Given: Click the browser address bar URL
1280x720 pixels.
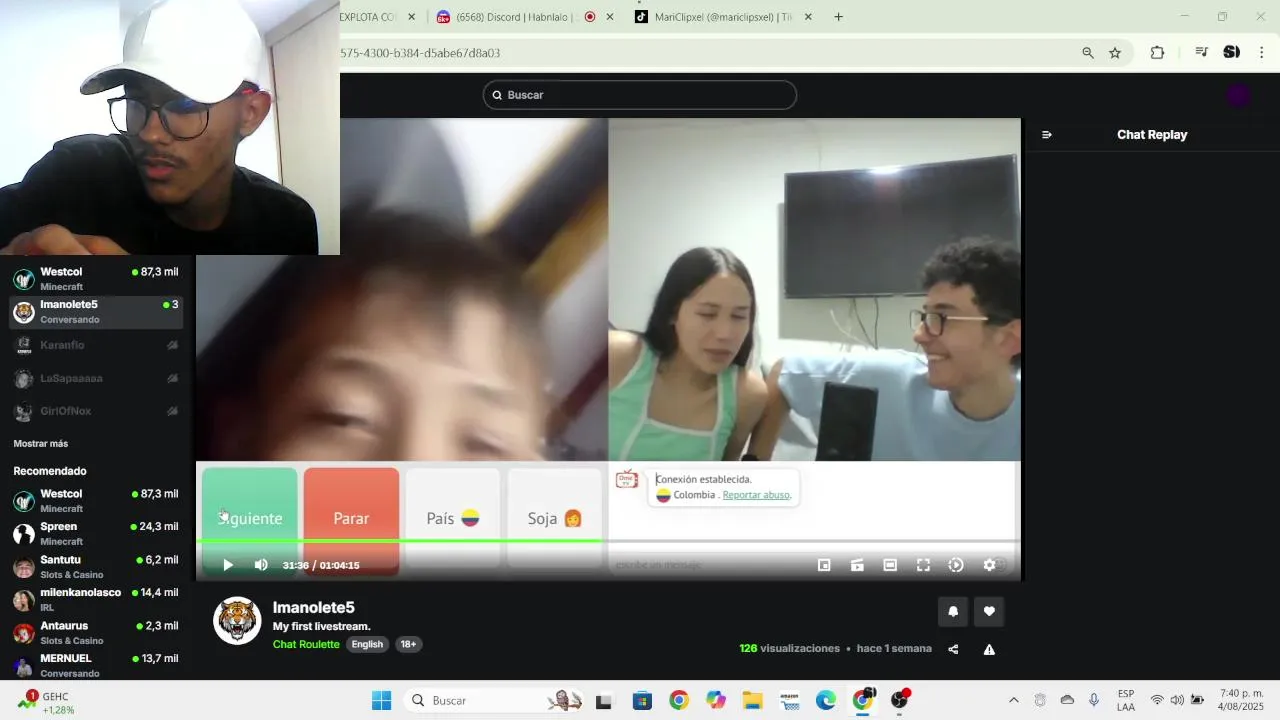Looking at the screenshot, I should (420, 53).
